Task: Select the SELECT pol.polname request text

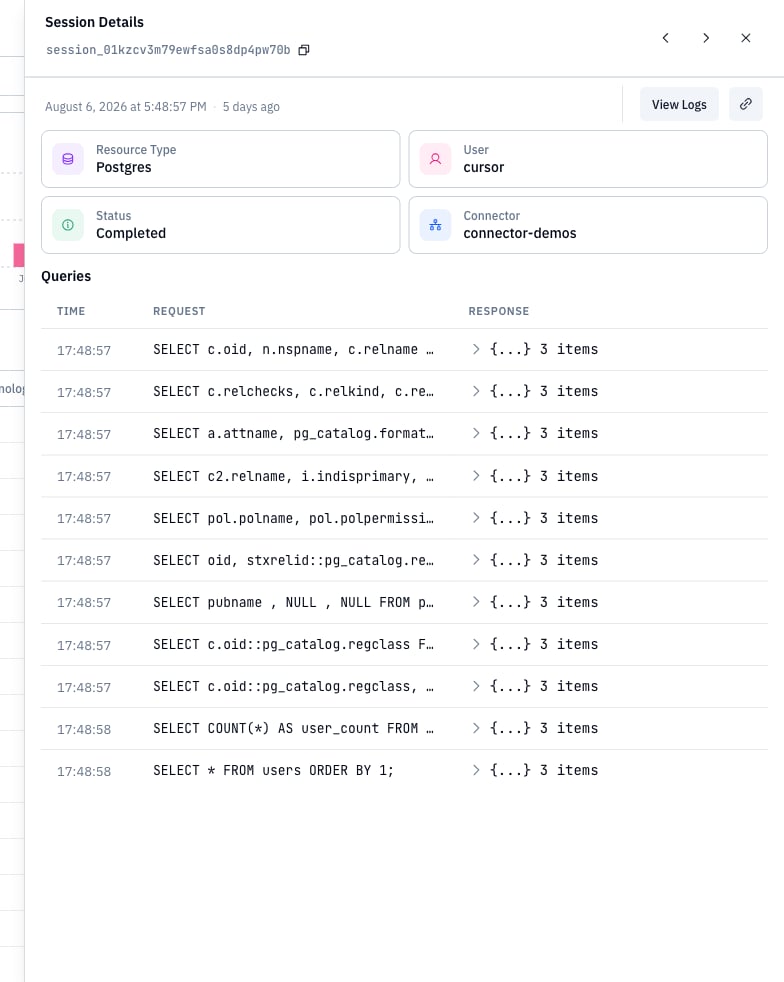Action: [293, 518]
